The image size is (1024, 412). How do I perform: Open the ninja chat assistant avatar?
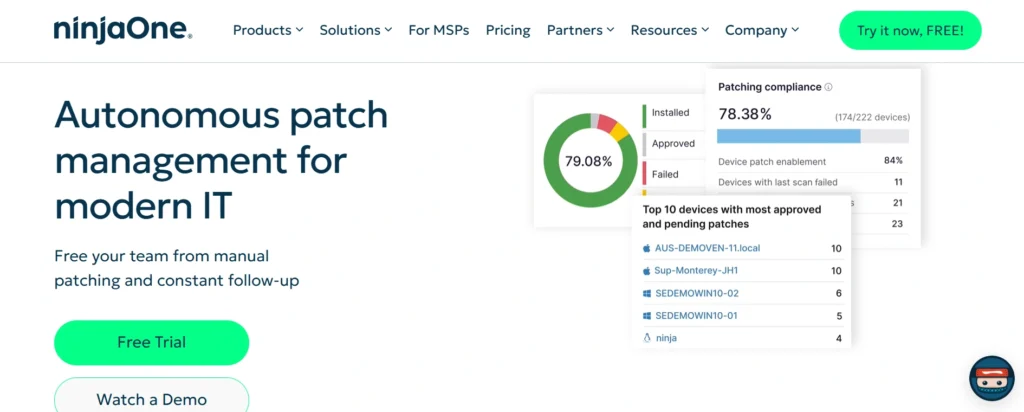991,378
